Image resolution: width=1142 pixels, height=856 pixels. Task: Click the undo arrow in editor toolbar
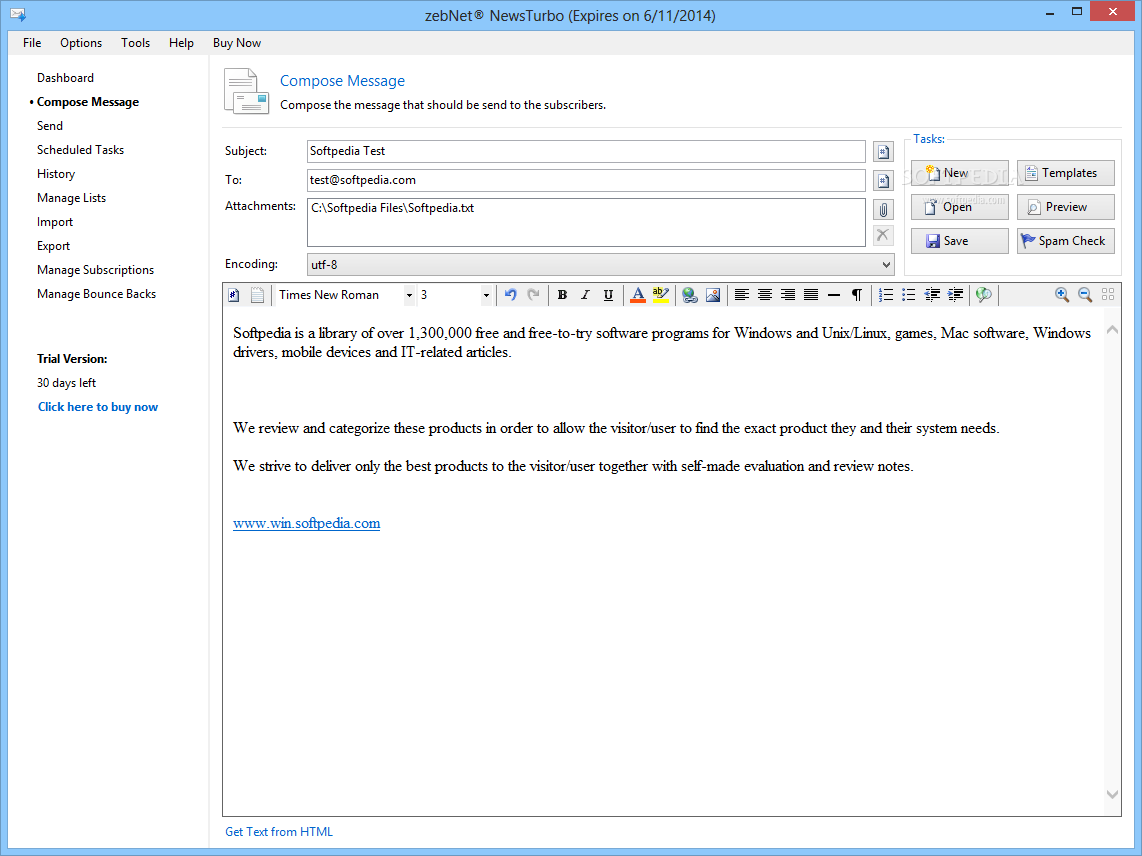[x=511, y=294]
